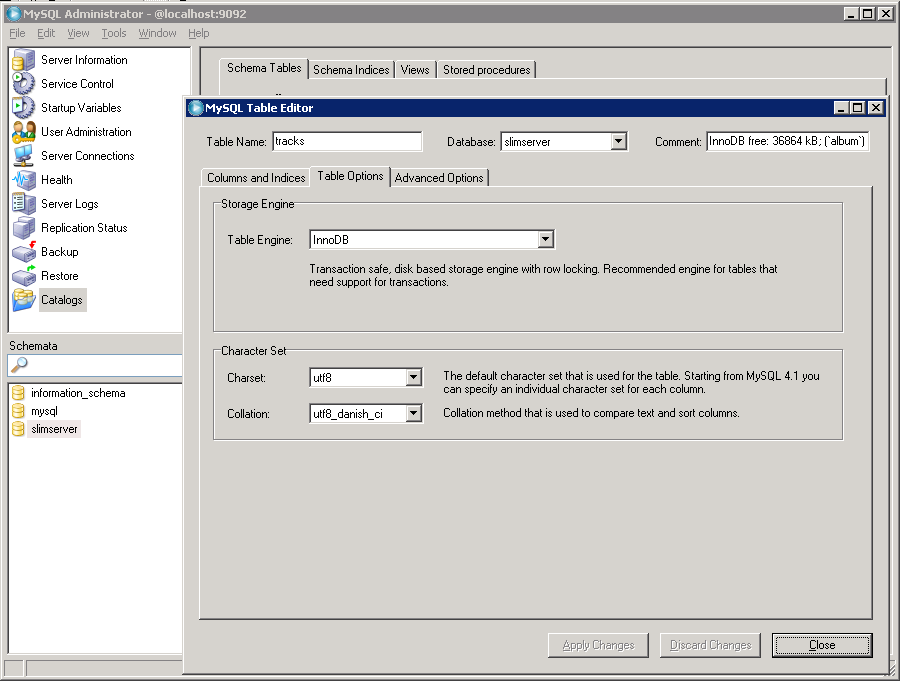The image size is (900, 681).
Task: Switch to the Advanced Options tab
Action: pyautogui.click(x=439, y=178)
